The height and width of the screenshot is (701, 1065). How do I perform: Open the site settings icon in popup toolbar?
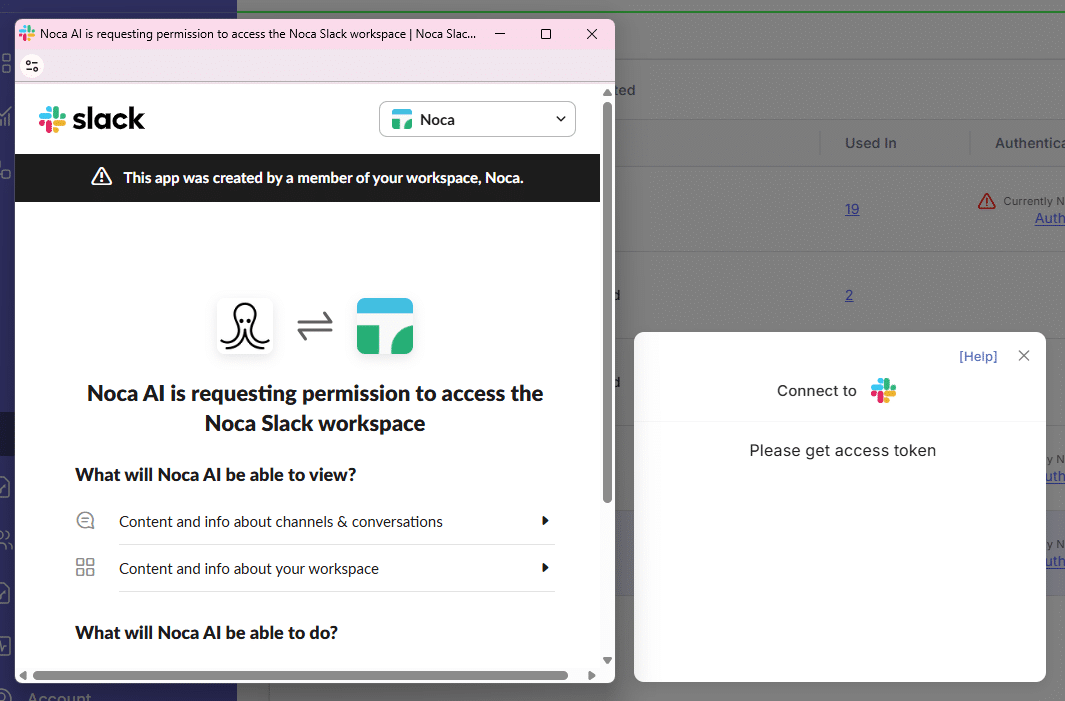[x=32, y=66]
